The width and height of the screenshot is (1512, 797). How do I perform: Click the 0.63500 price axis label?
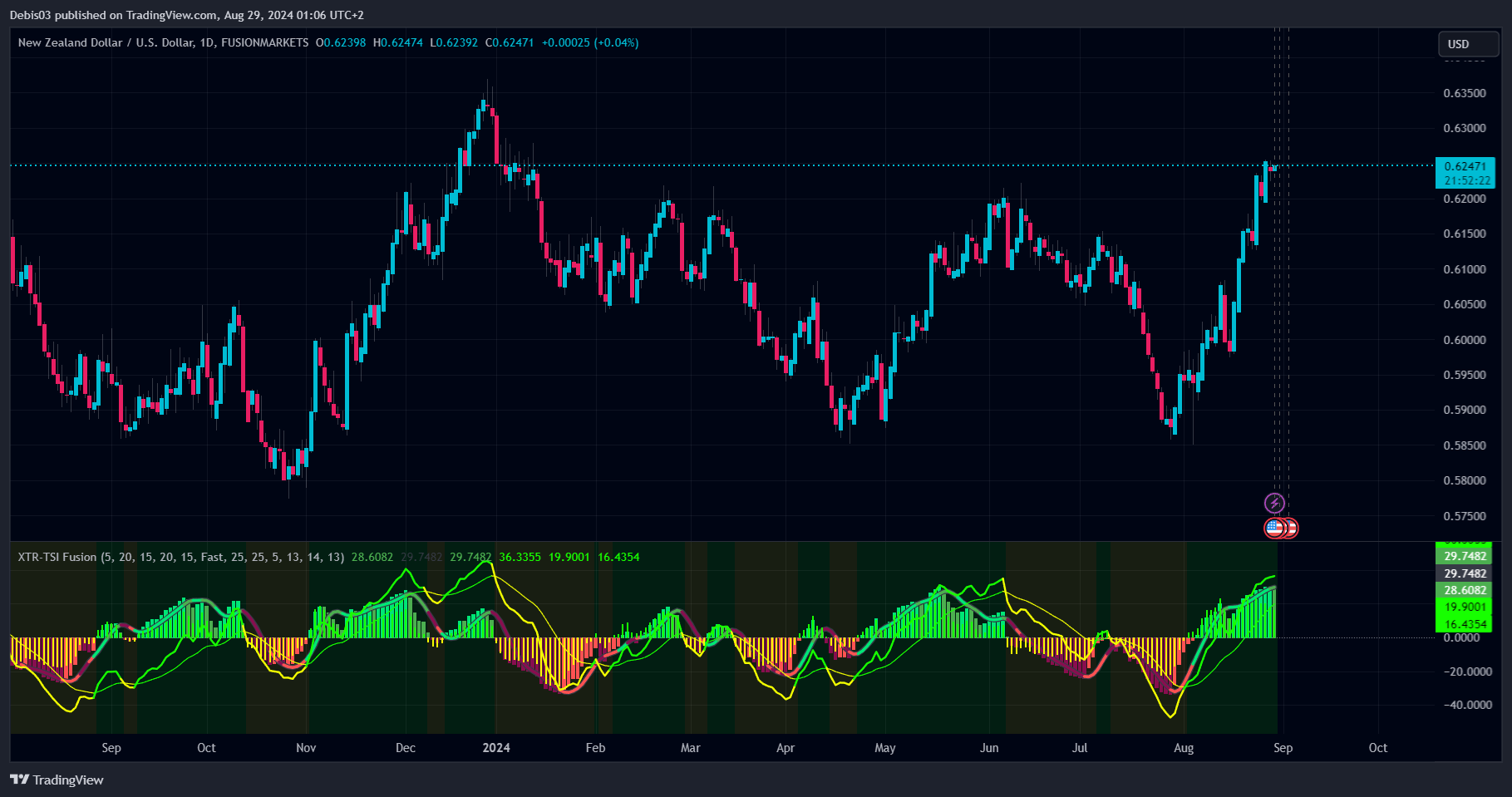[x=1465, y=93]
